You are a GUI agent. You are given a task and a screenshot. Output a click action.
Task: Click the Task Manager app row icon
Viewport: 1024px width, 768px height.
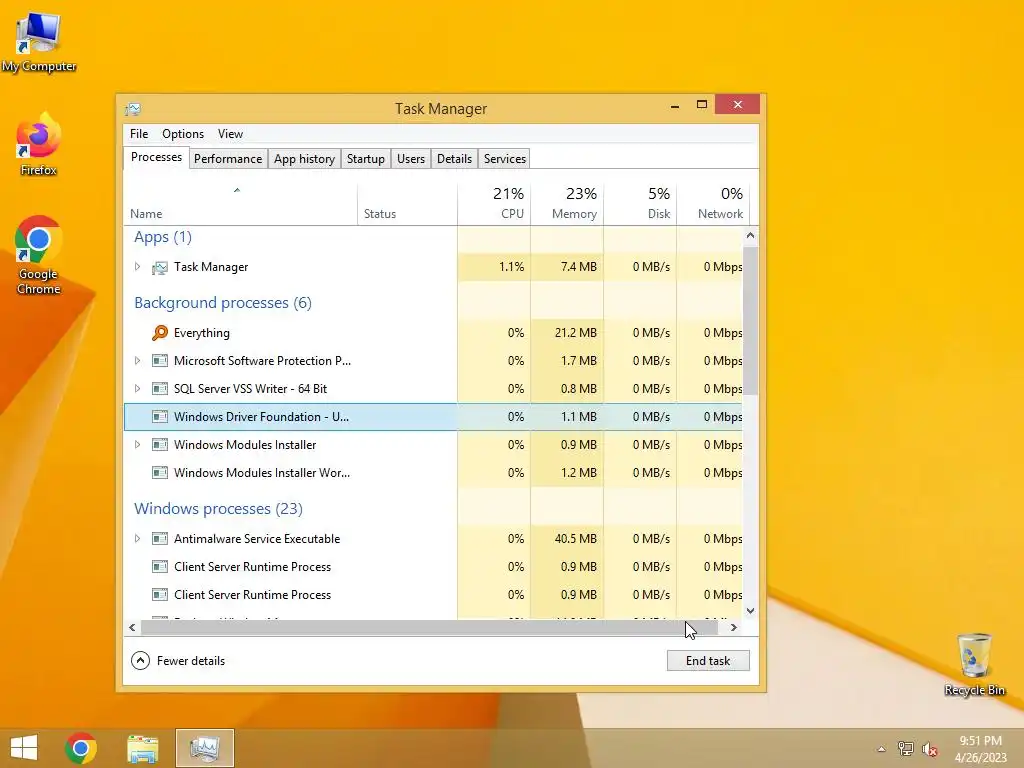[x=159, y=267]
